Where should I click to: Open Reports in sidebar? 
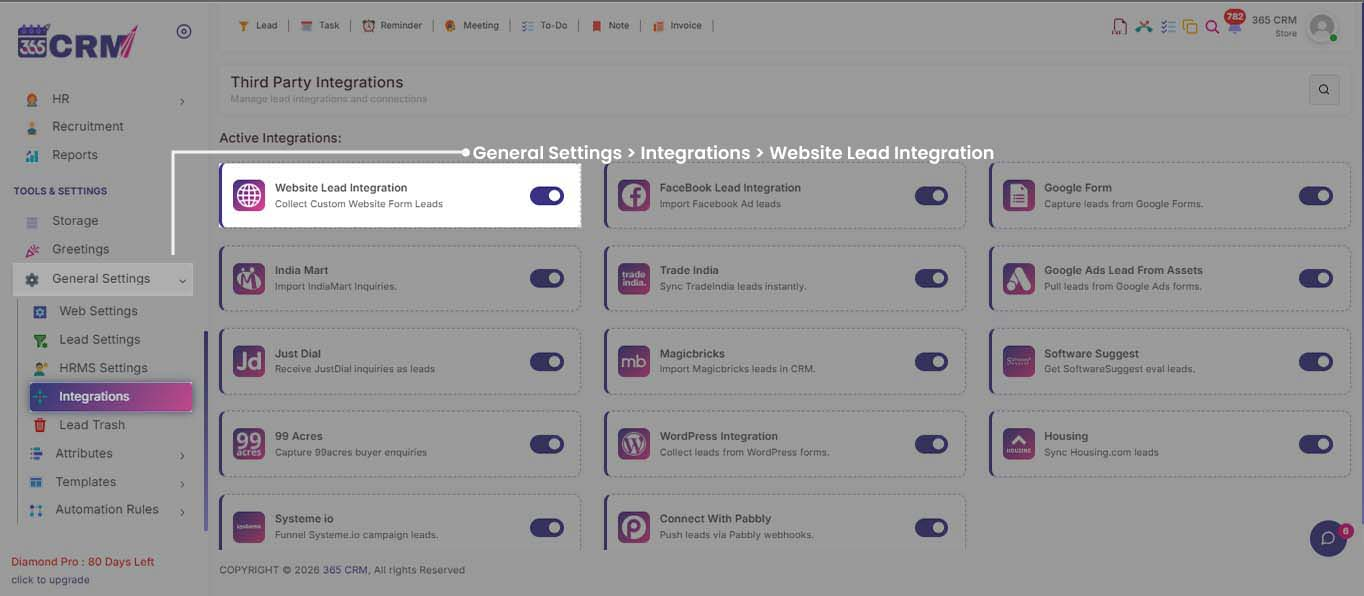coord(75,155)
